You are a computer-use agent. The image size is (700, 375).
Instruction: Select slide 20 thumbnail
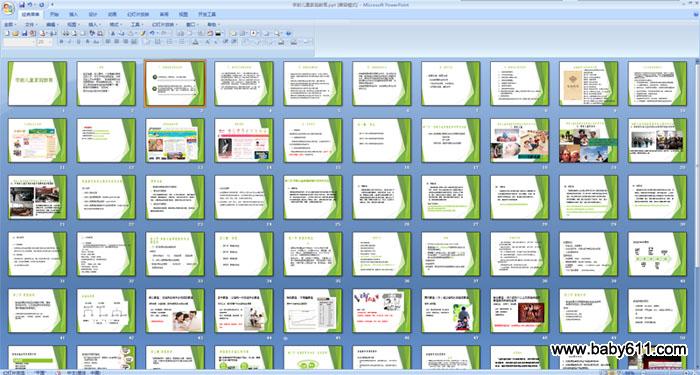tap(657, 140)
